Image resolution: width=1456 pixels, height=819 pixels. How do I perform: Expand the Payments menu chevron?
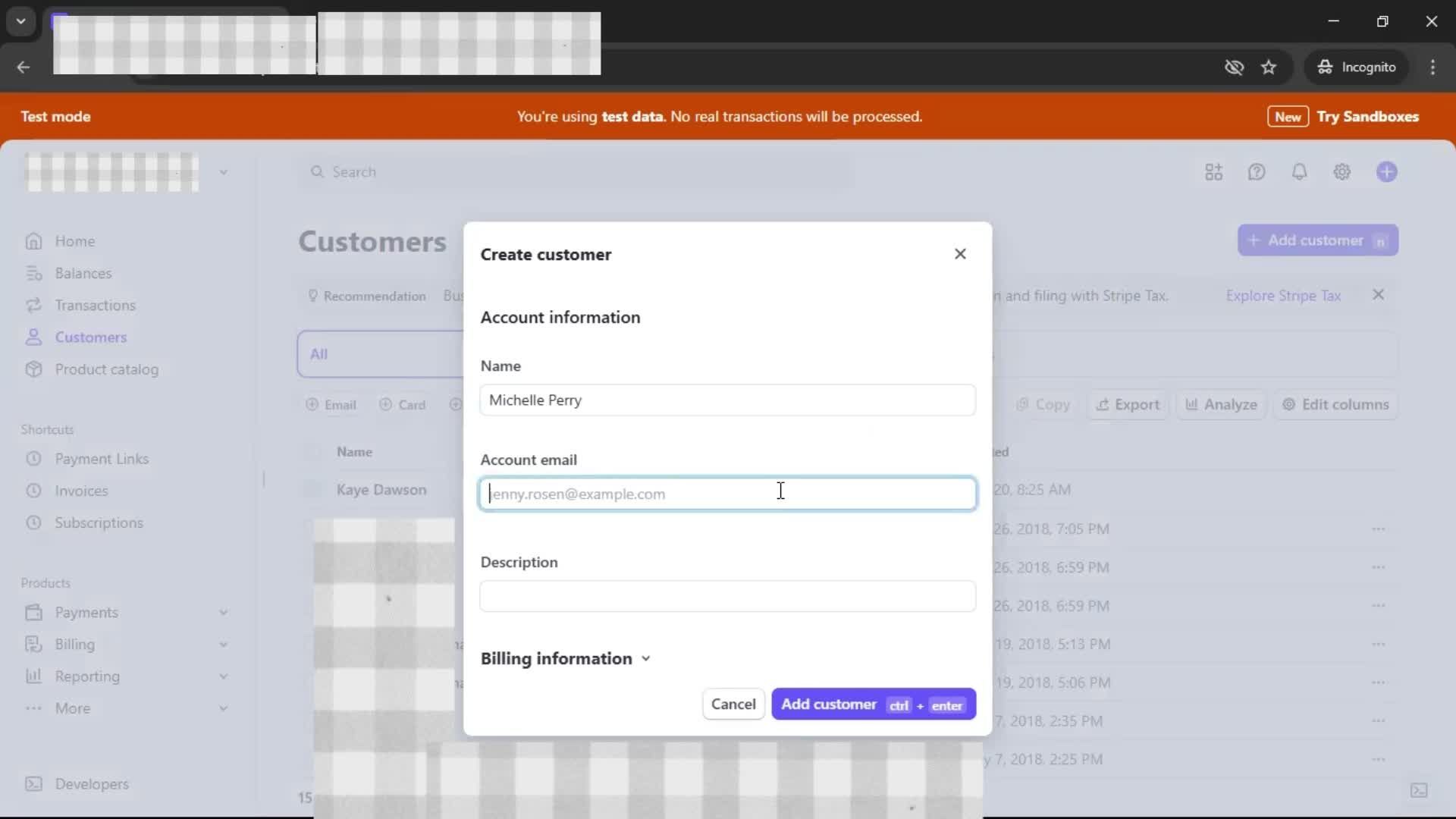[223, 612]
